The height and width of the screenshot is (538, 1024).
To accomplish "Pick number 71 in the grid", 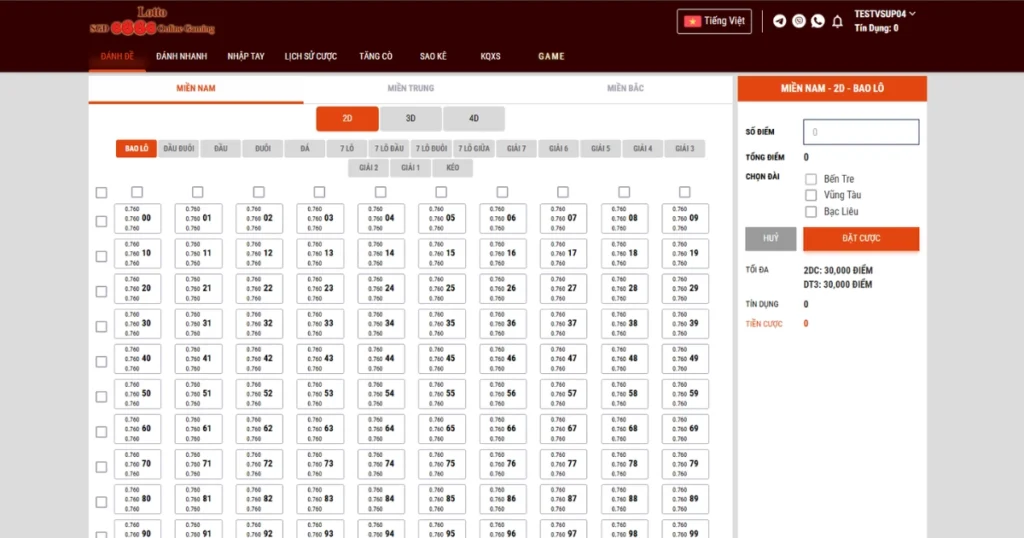I will (198, 464).
